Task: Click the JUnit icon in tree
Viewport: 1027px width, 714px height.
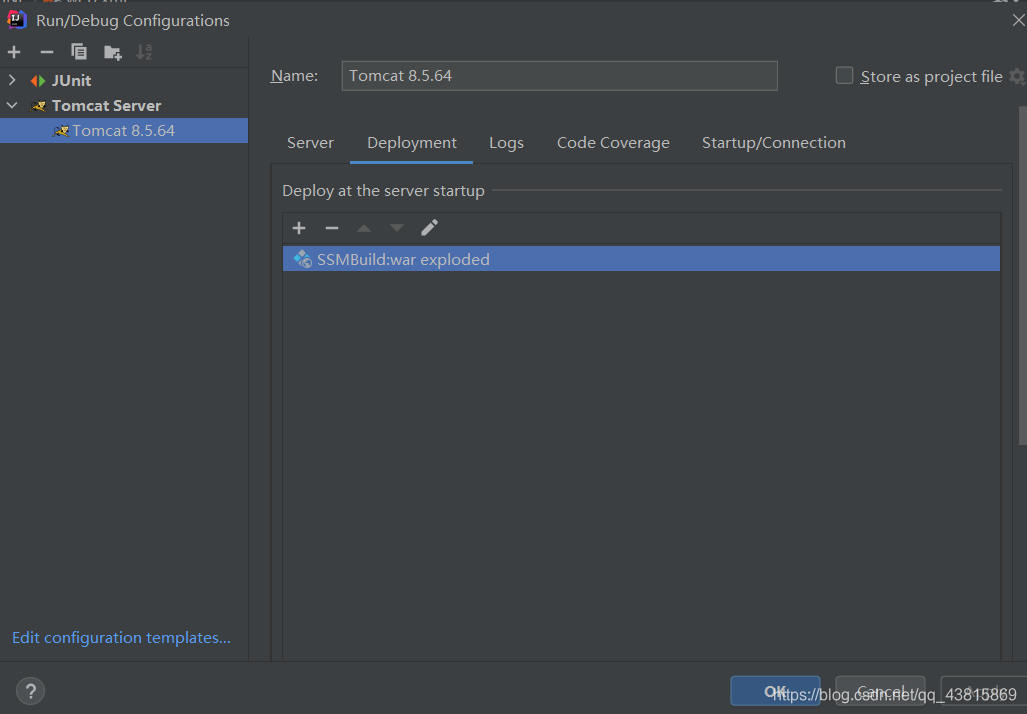Action: coord(38,81)
